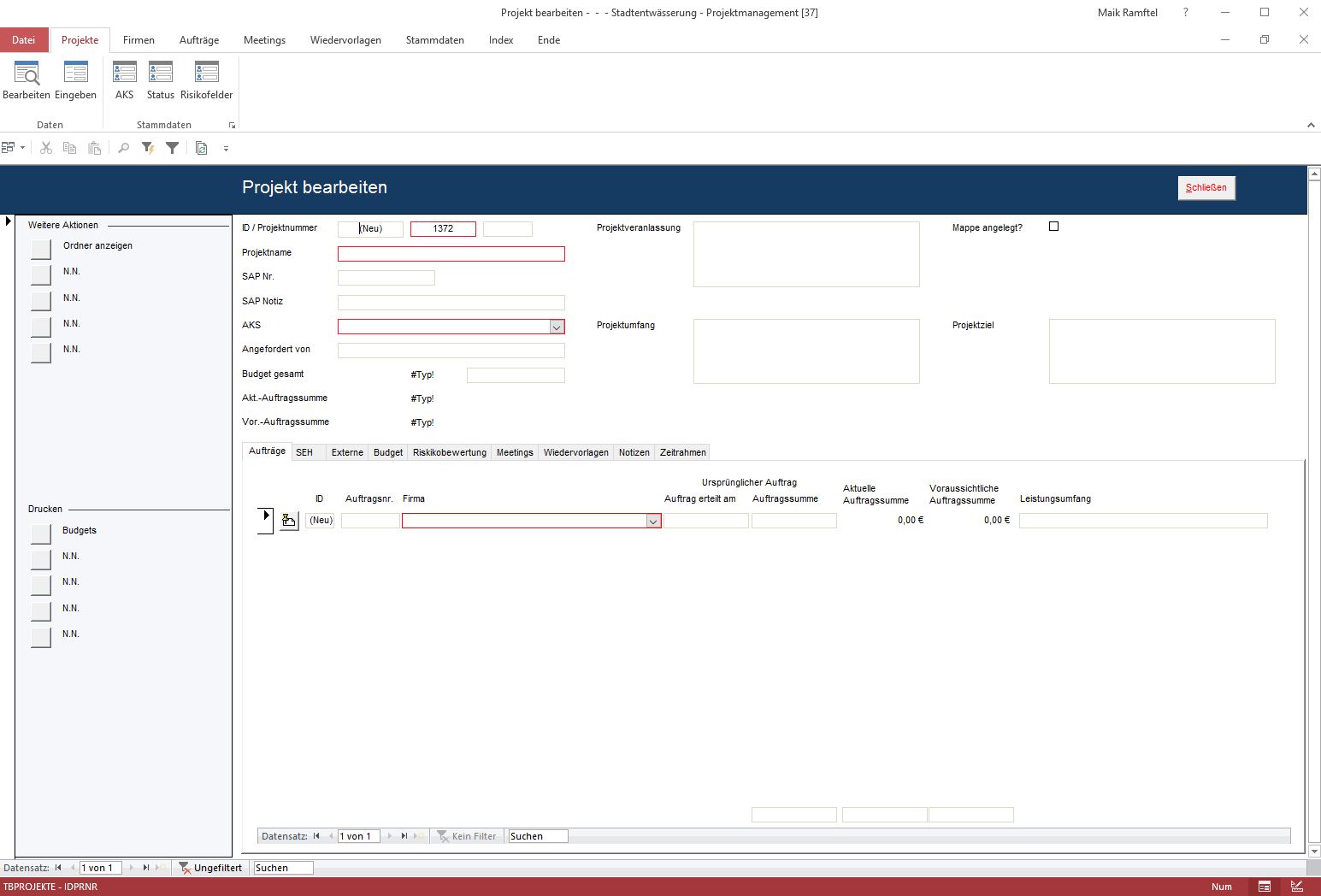Click the Ordner anzeigen action button

click(41, 249)
